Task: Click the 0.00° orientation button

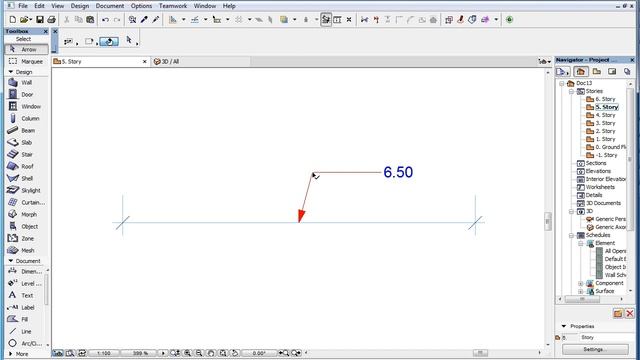Action: point(259,353)
